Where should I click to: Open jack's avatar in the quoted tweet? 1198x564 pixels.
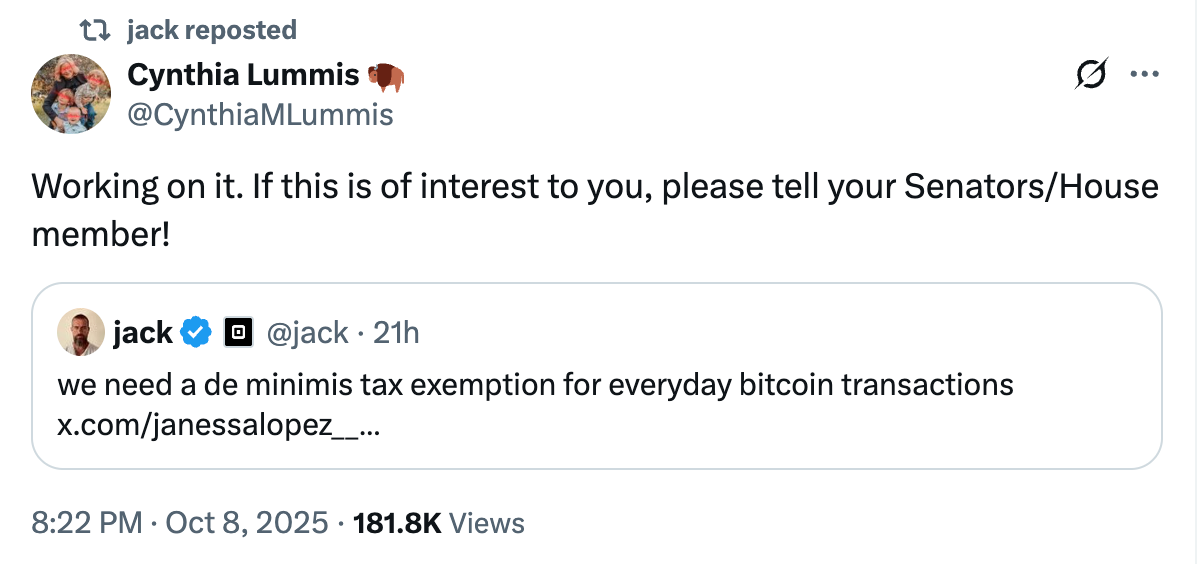[x=81, y=332]
